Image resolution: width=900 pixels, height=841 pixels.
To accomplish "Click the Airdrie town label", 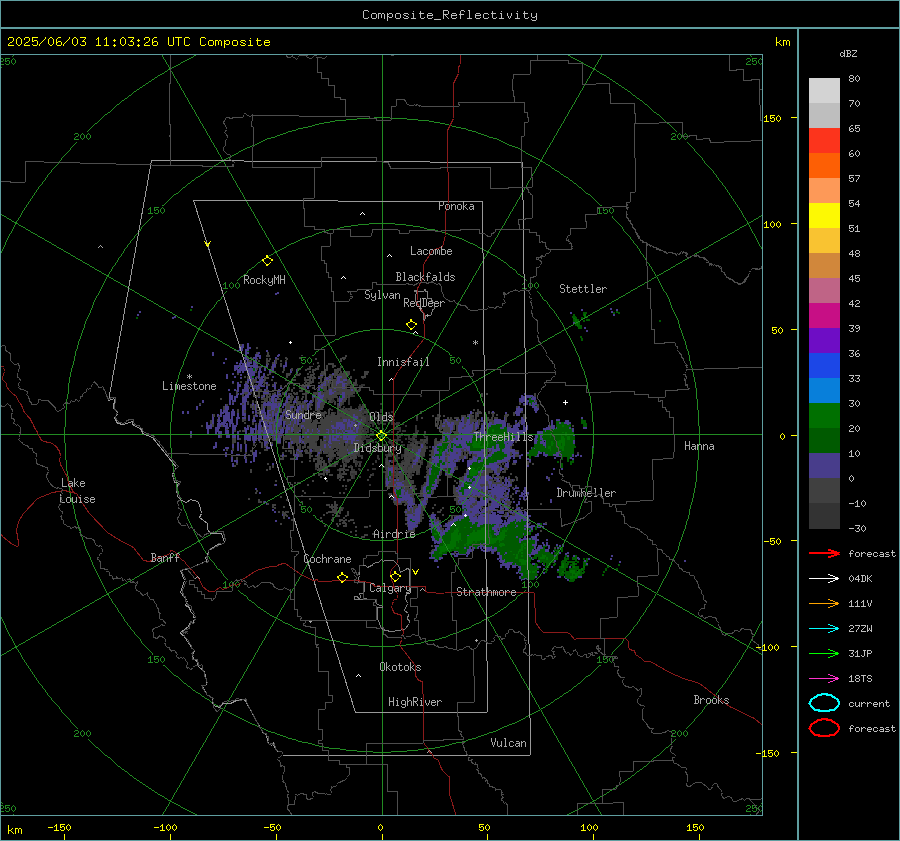I will click(394, 534).
